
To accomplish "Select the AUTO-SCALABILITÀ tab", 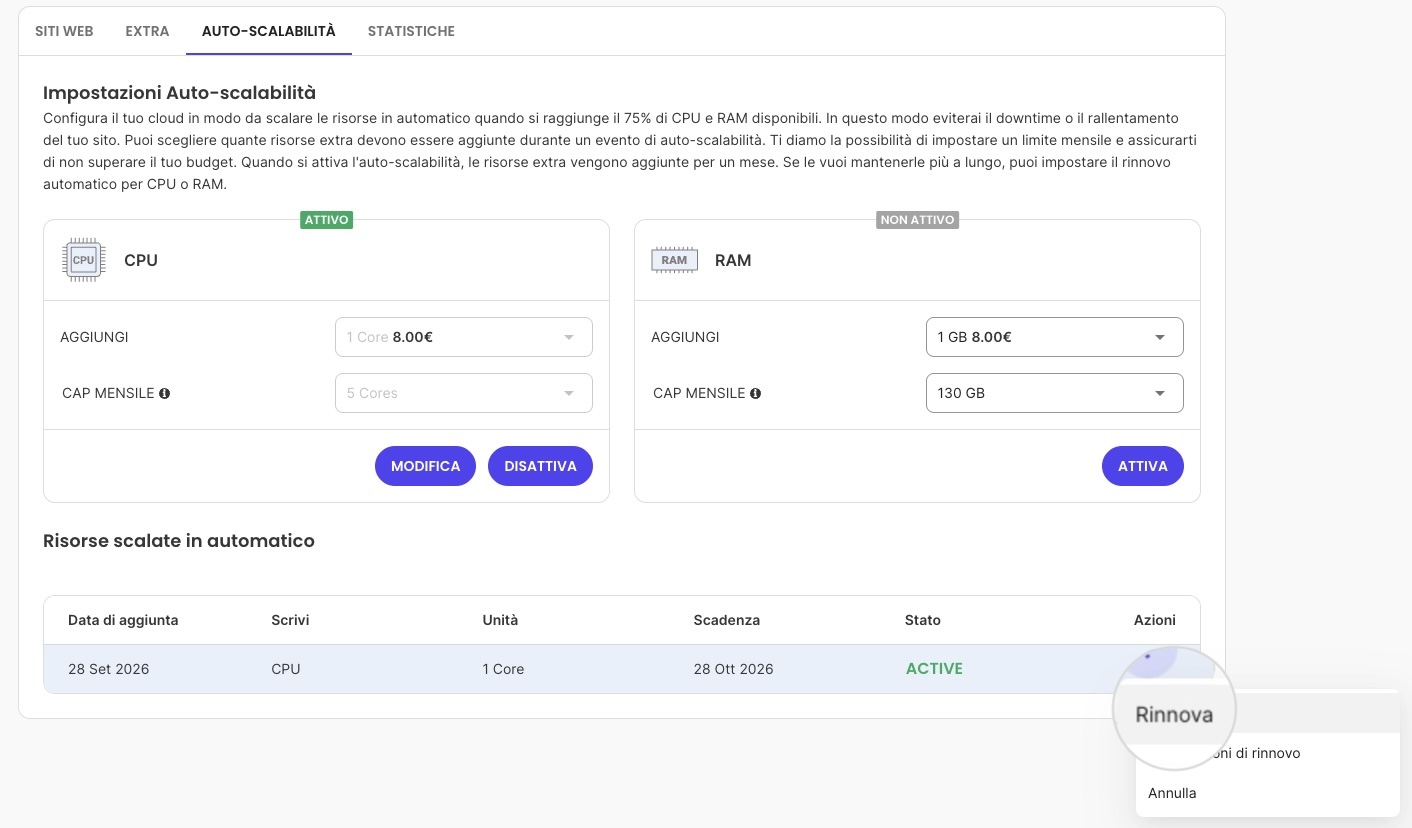I will pyautogui.click(x=269, y=31).
